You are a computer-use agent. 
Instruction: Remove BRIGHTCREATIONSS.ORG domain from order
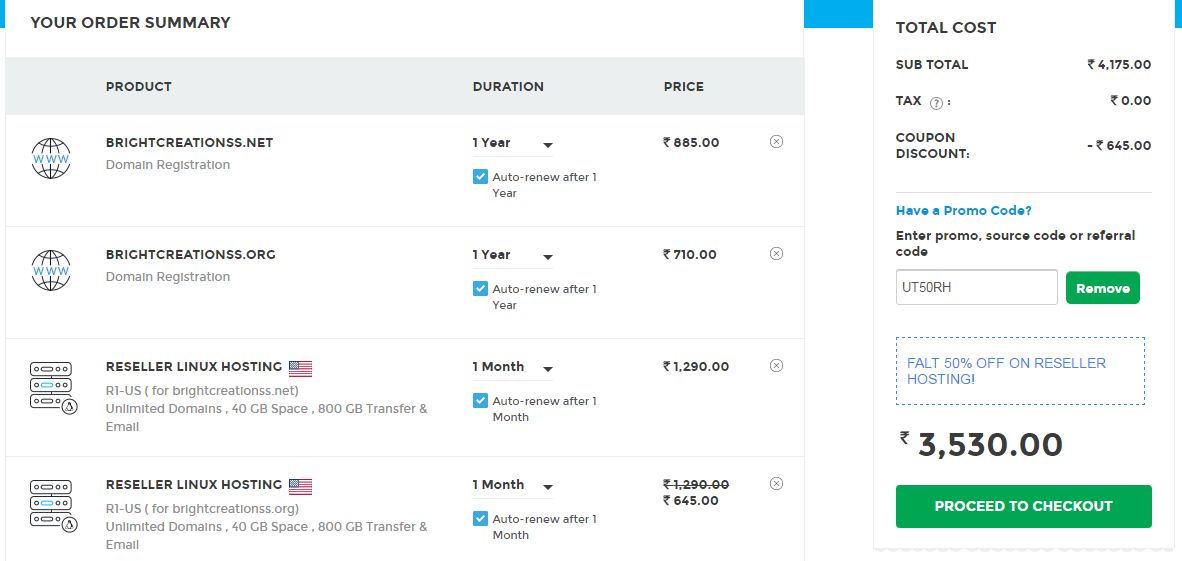tap(776, 254)
